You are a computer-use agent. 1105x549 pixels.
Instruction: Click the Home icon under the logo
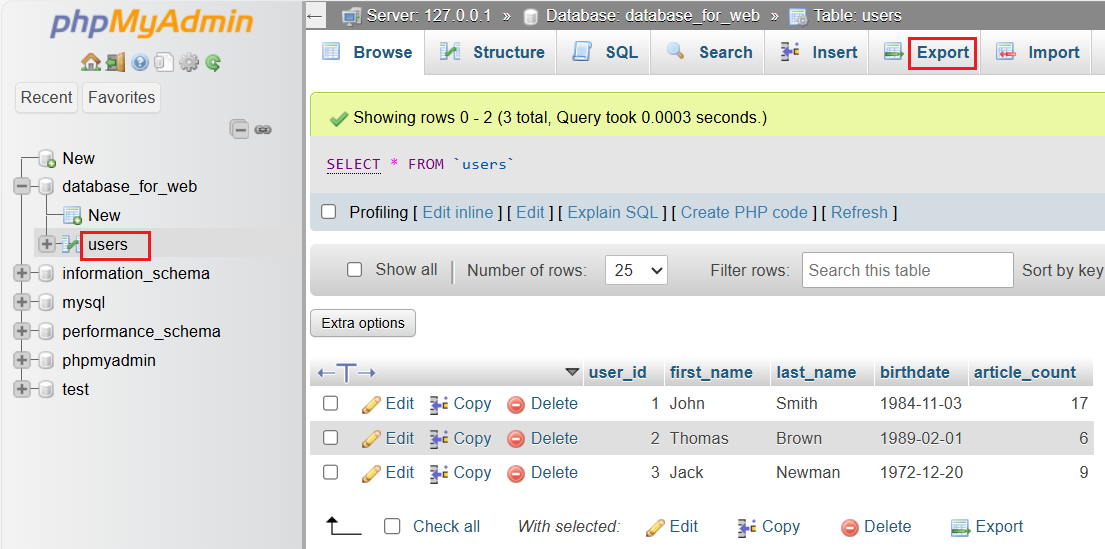[91, 63]
